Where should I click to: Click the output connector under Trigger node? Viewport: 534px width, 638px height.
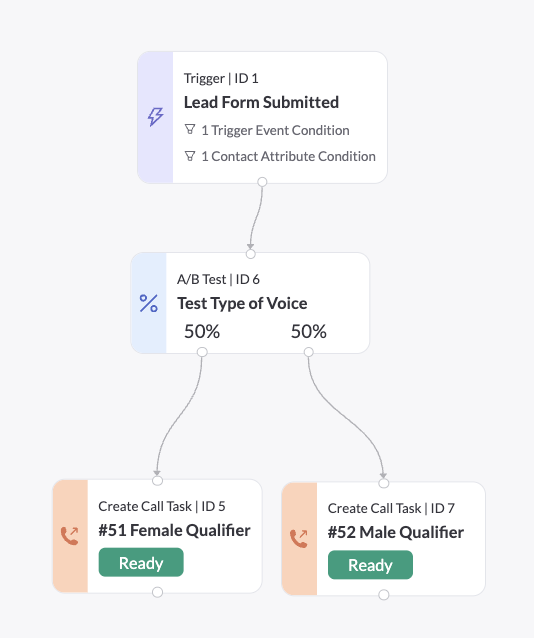pos(263,182)
